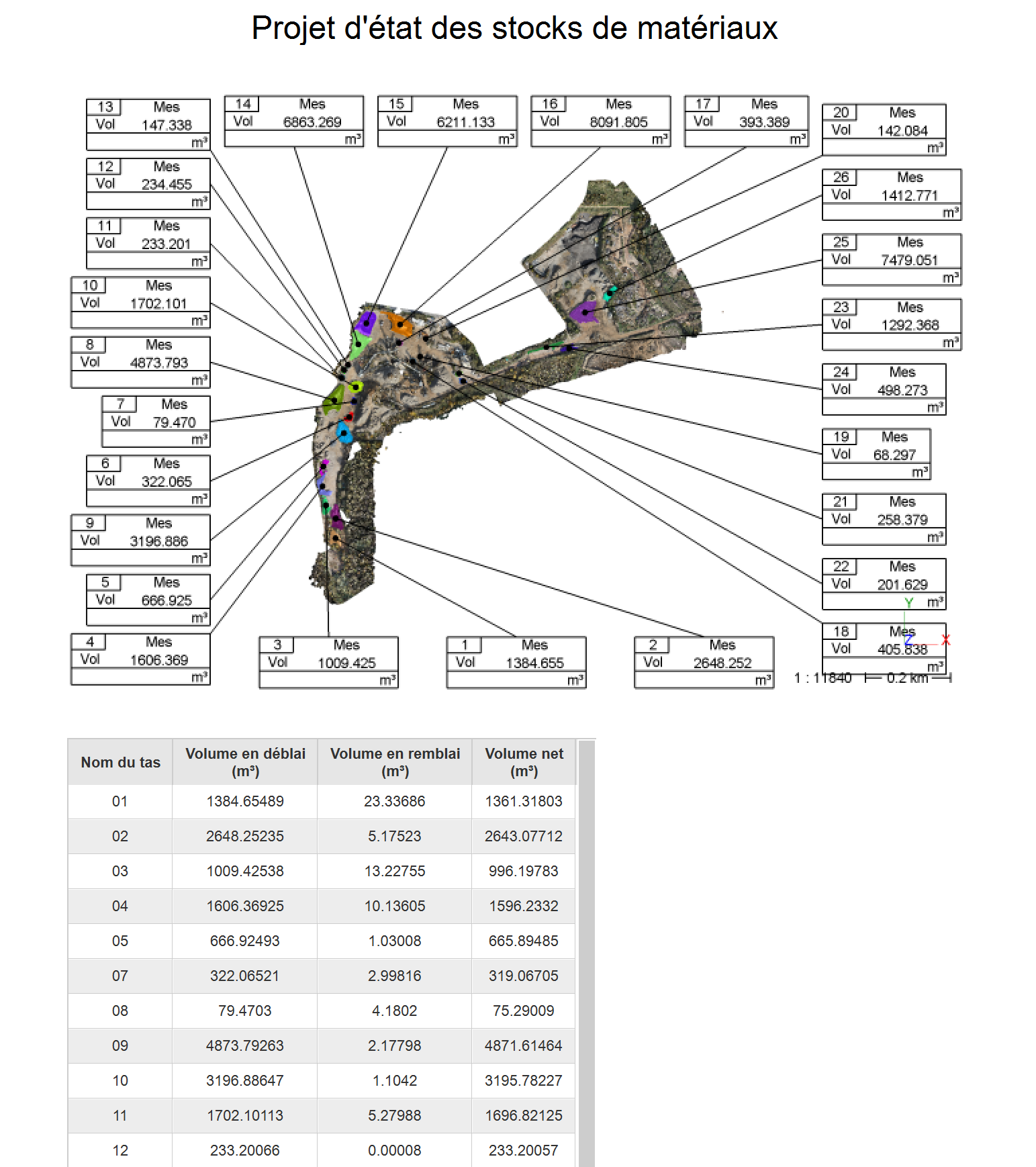The image size is (1036, 1167).
Task: Click label 25 showing volume 7479.051
Action: coord(892,259)
